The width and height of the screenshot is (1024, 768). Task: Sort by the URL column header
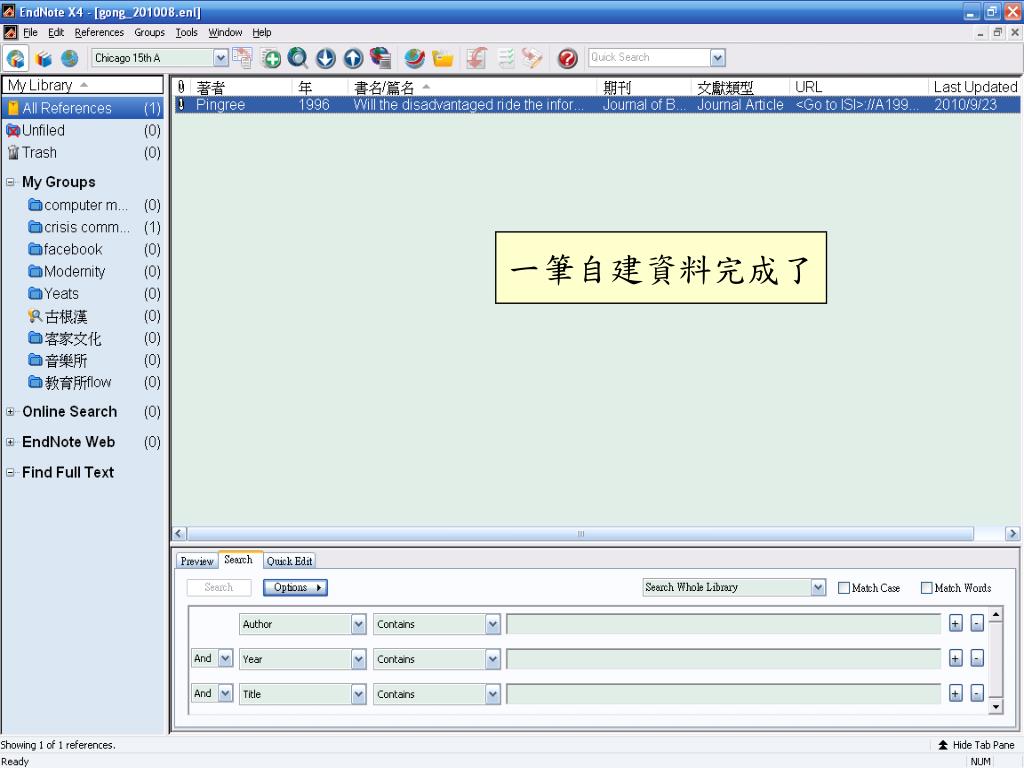tap(857, 87)
